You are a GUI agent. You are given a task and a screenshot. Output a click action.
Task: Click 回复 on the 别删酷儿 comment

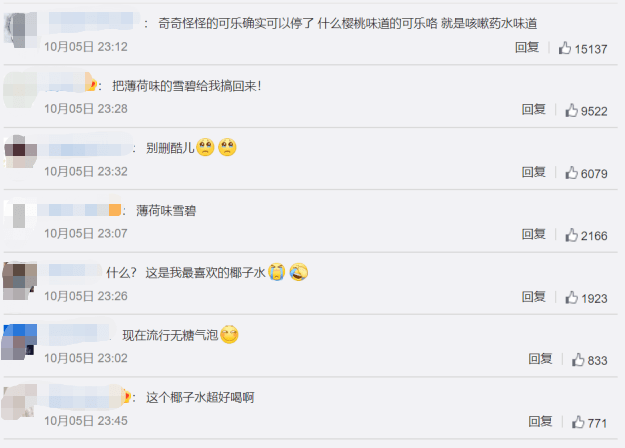point(534,172)
